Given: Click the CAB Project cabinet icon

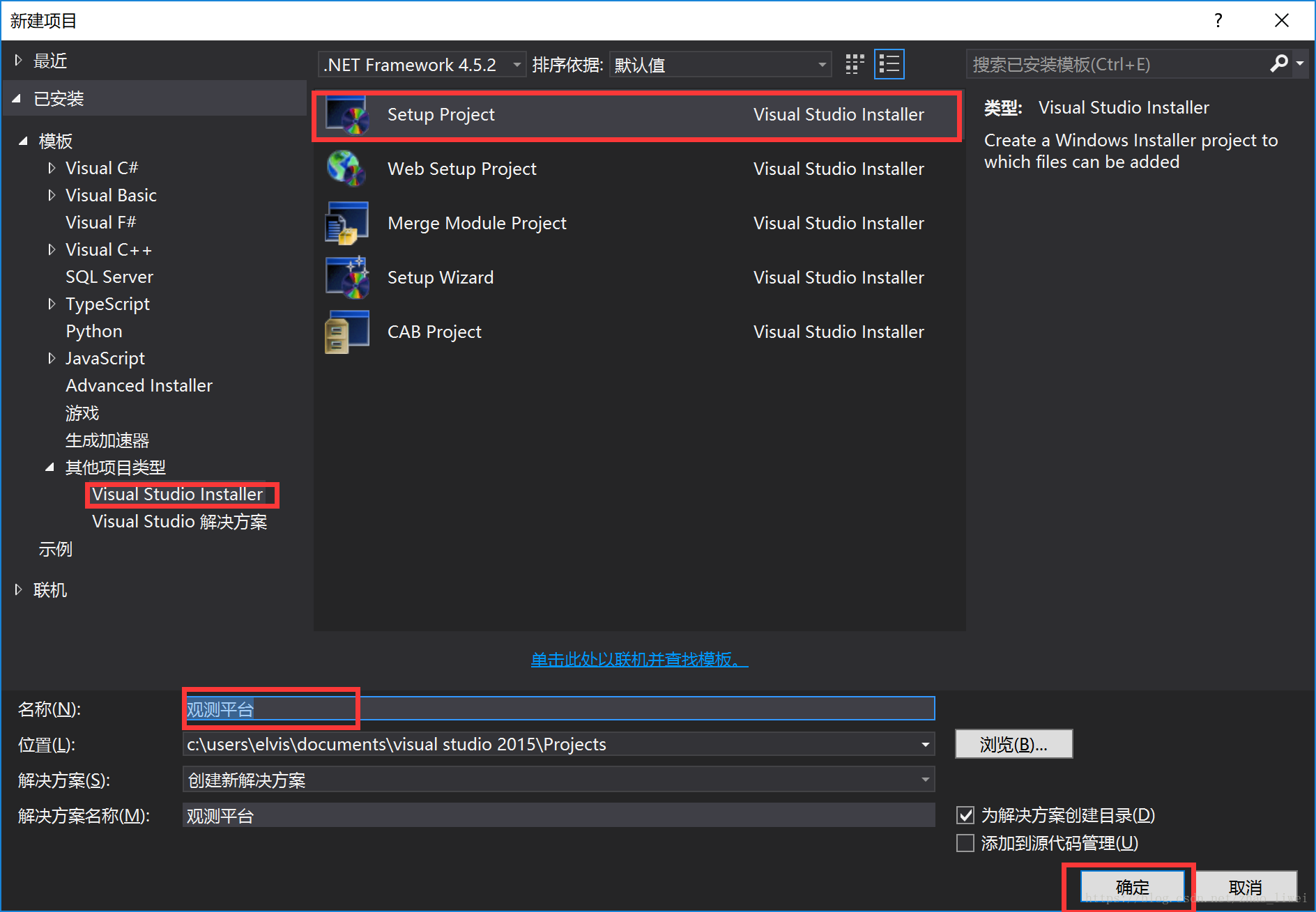Looking at the screenshot, I should (347, 332).
